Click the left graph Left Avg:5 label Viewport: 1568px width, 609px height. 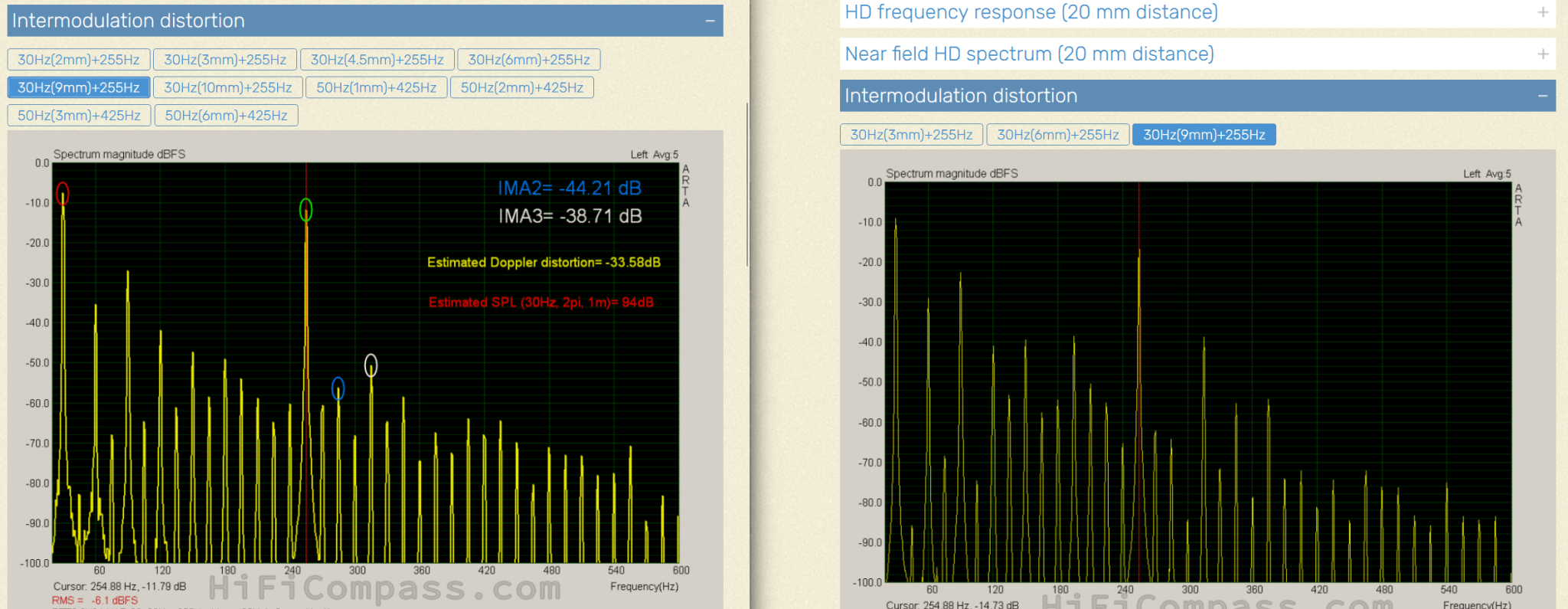click(655, 155)
